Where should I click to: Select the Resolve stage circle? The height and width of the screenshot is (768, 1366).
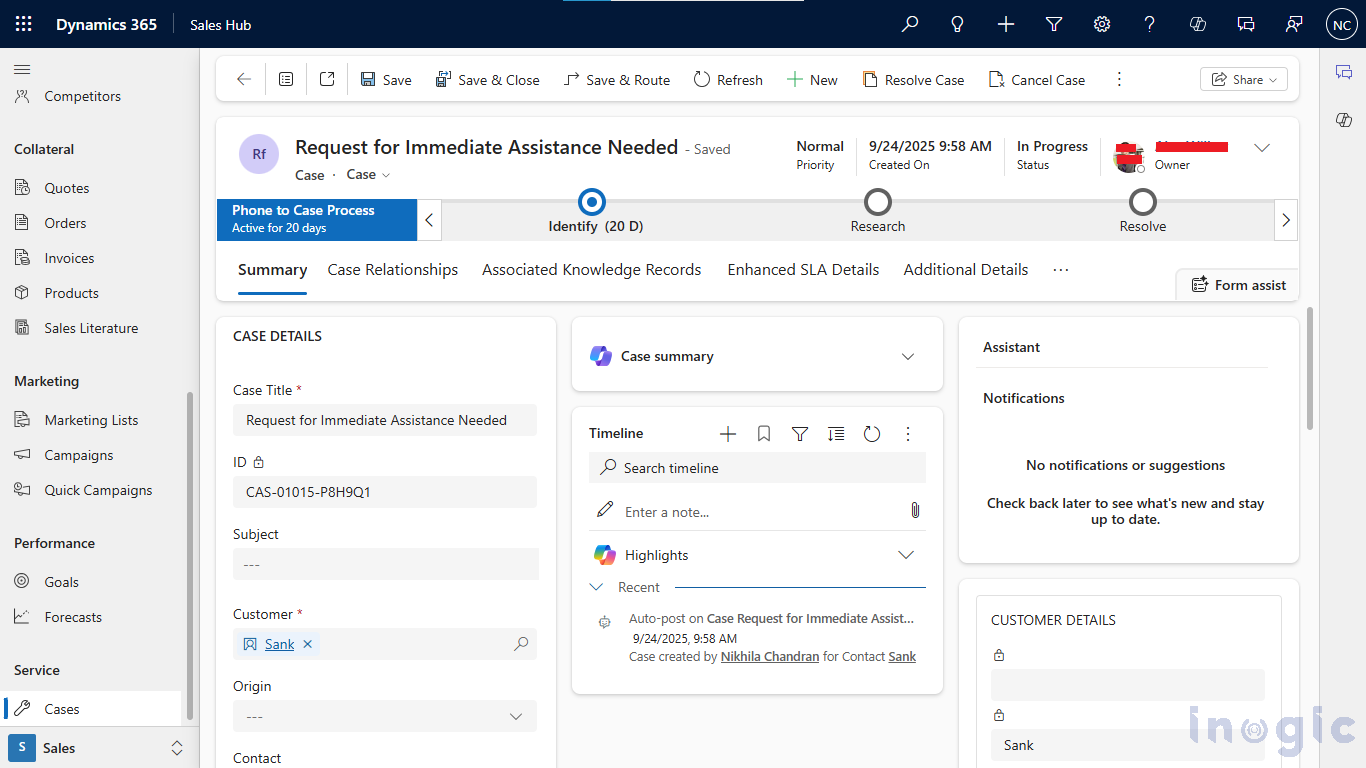1142,203
